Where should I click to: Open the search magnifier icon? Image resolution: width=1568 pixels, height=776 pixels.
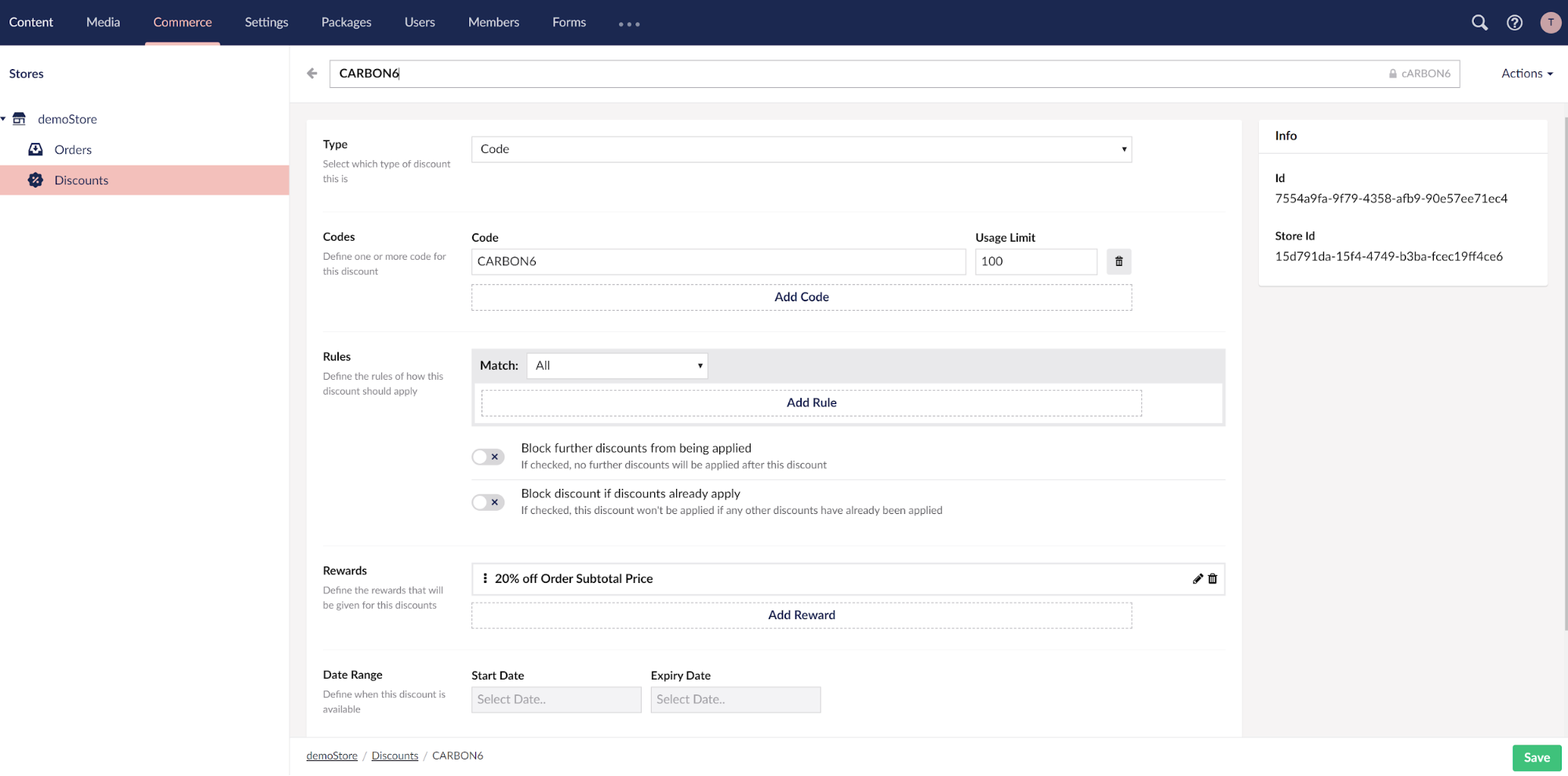1479,23
